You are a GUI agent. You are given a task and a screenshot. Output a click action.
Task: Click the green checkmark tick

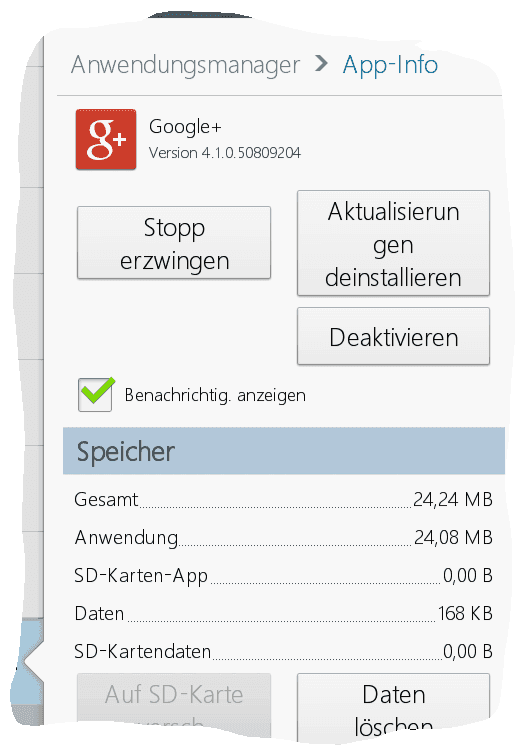98,390
